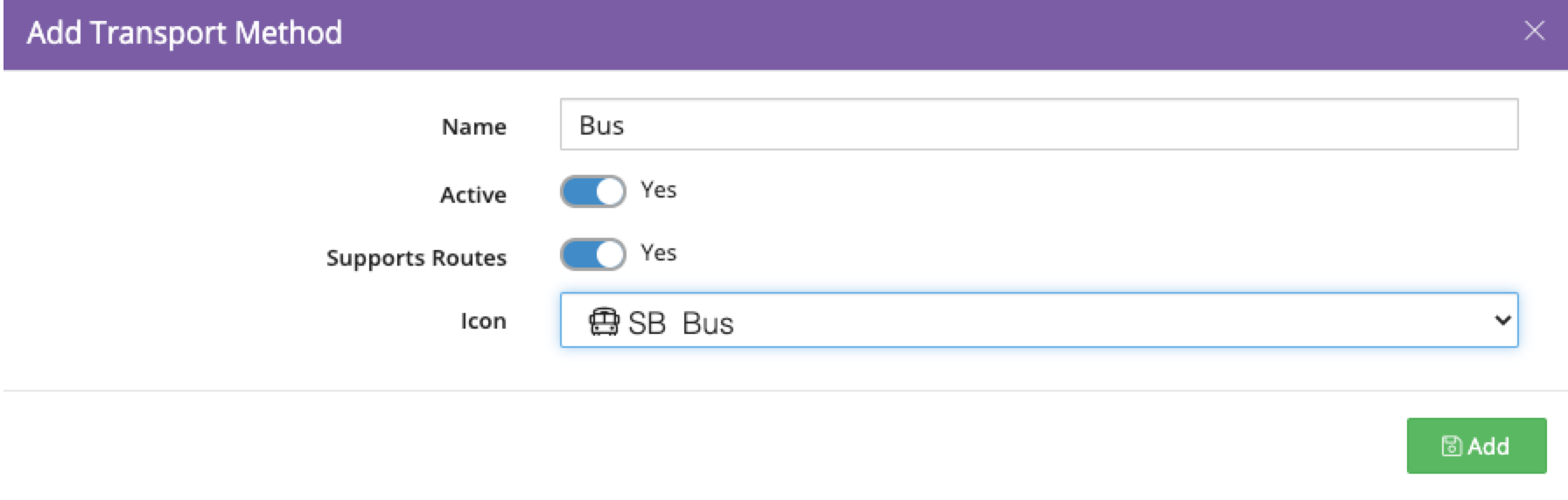Click the Add button
The image size is (1568, 500).
[1476, 446]
